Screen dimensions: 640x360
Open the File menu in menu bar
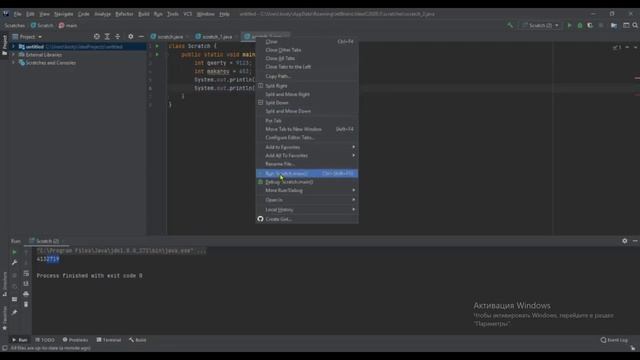[18, 14]
